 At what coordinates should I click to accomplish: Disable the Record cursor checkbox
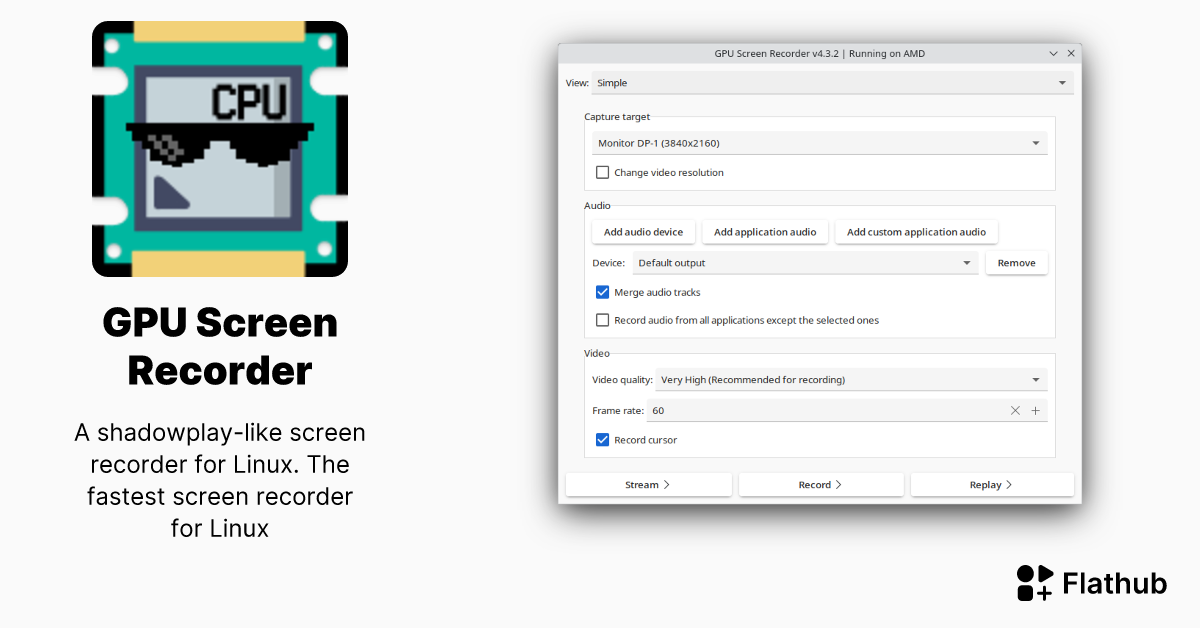coord(602,439)
